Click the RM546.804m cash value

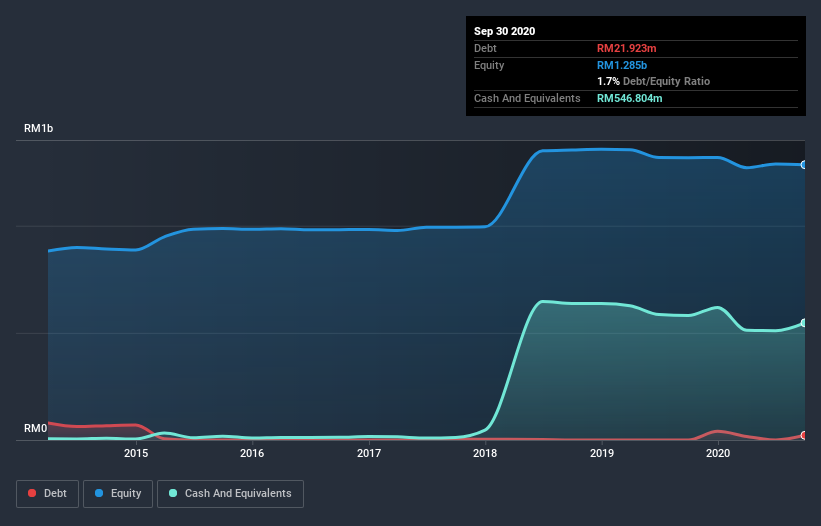coord(629,98)
